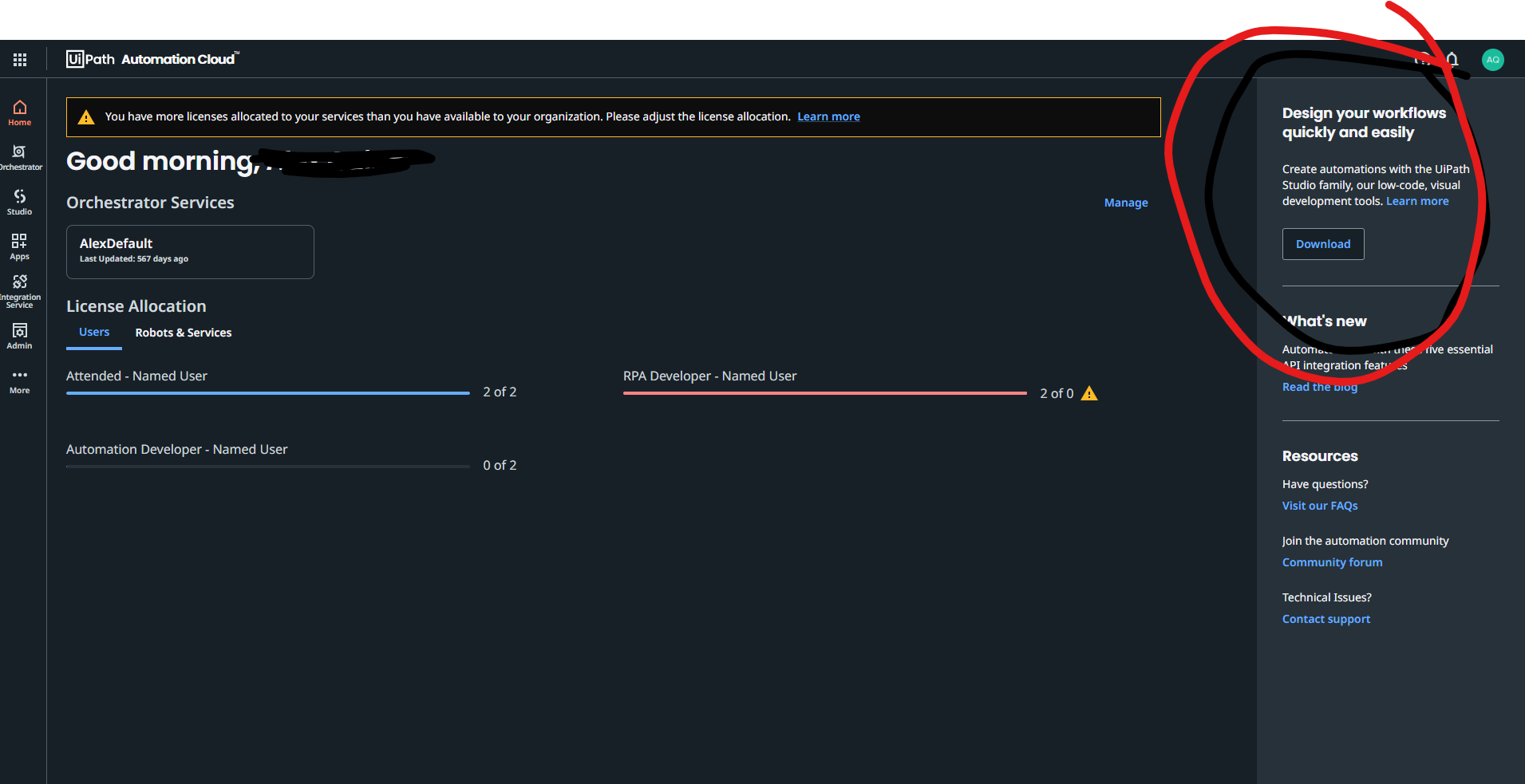Screen dimensions: 1525x784
Task: Click the warning icon in the license banner
Action: click(86, 117)
